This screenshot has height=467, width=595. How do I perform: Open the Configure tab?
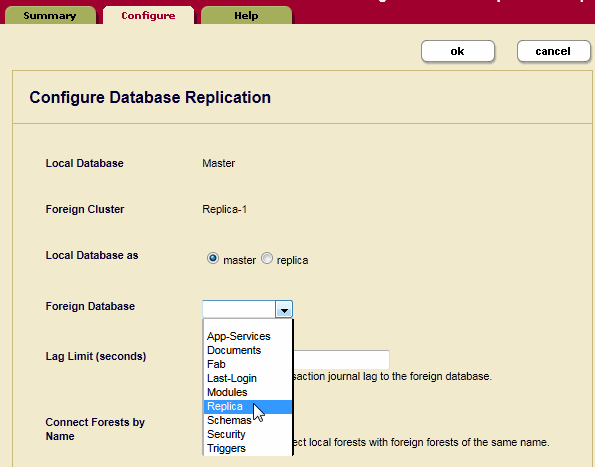click(148, 16)
